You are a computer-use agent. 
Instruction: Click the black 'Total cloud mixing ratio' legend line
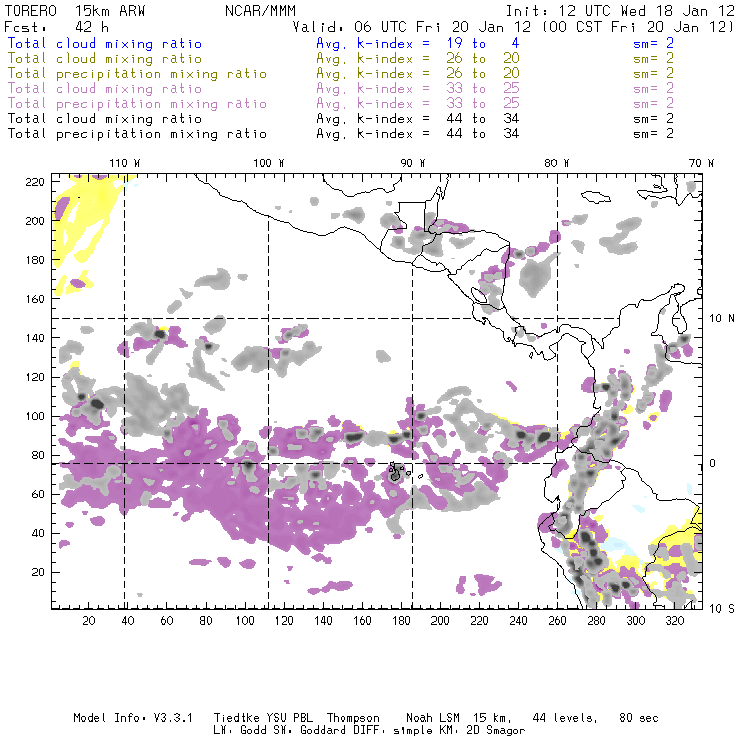(x=105, y=119)
